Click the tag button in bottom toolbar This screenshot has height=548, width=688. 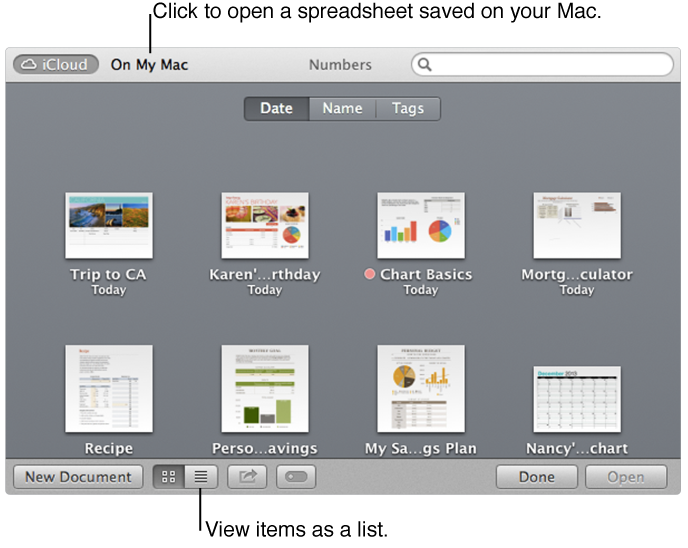point(296,477)
